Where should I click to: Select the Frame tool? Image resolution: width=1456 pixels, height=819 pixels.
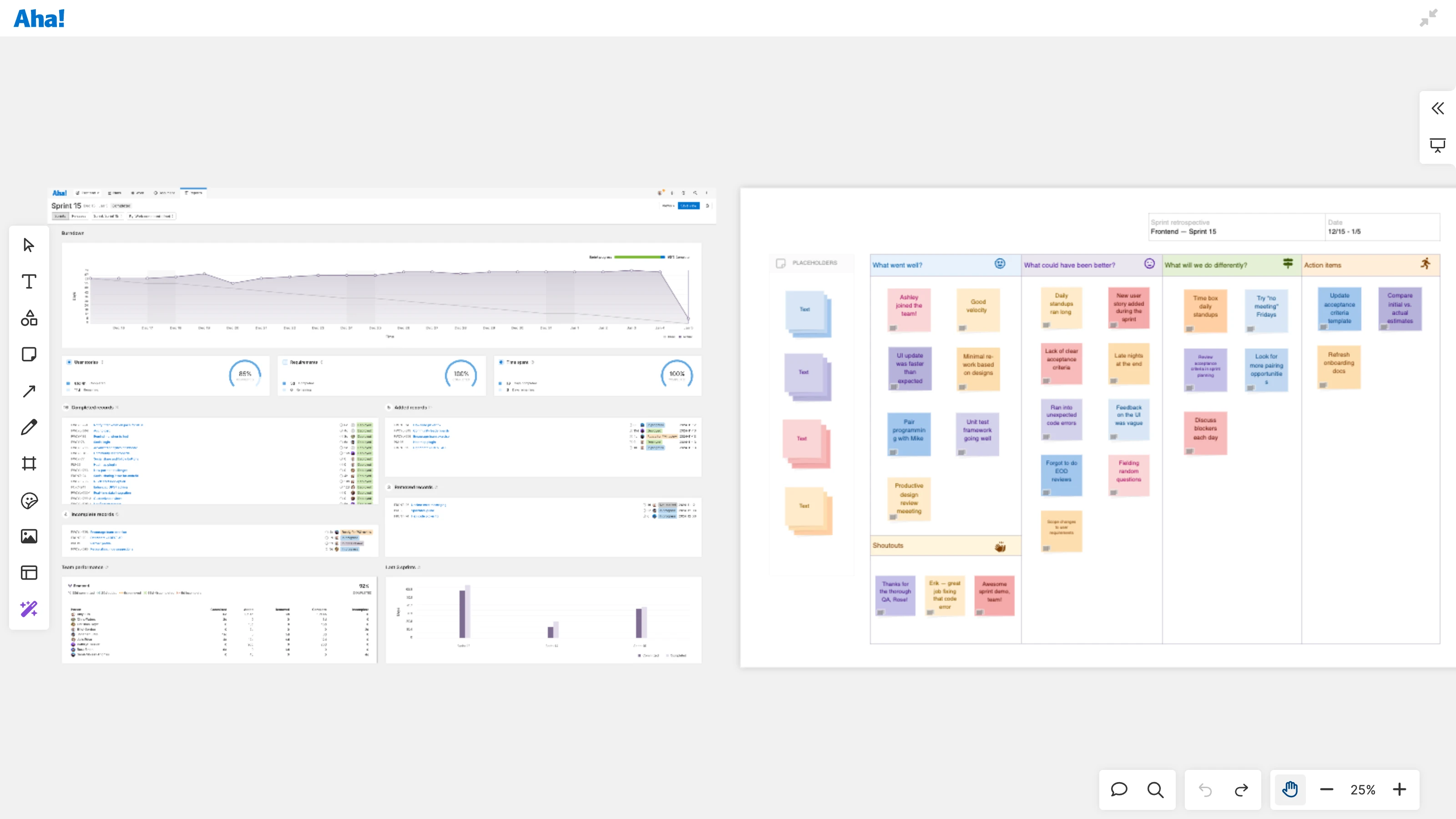coord(29,464)
